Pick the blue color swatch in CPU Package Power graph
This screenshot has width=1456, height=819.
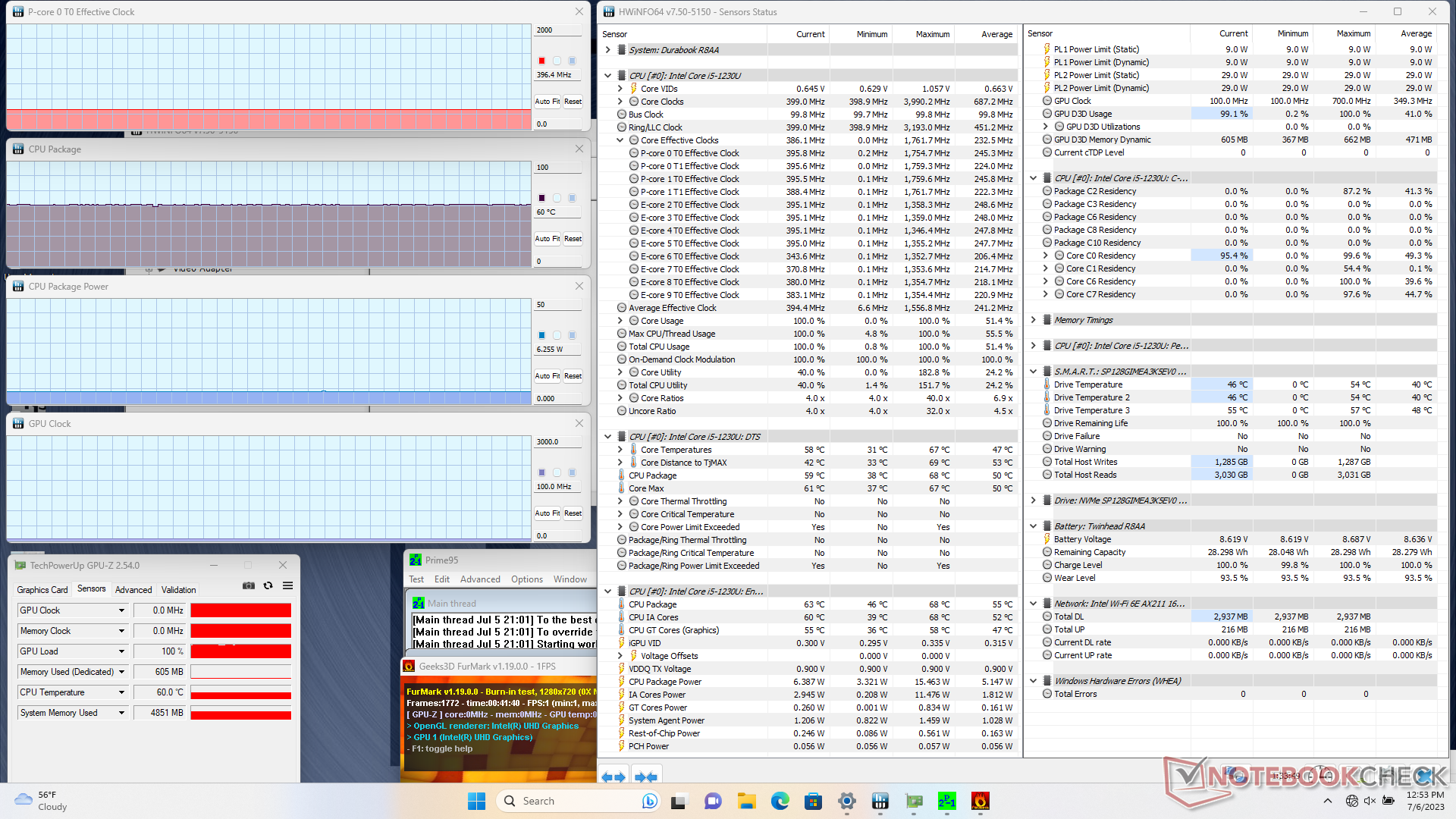[542, 335]
